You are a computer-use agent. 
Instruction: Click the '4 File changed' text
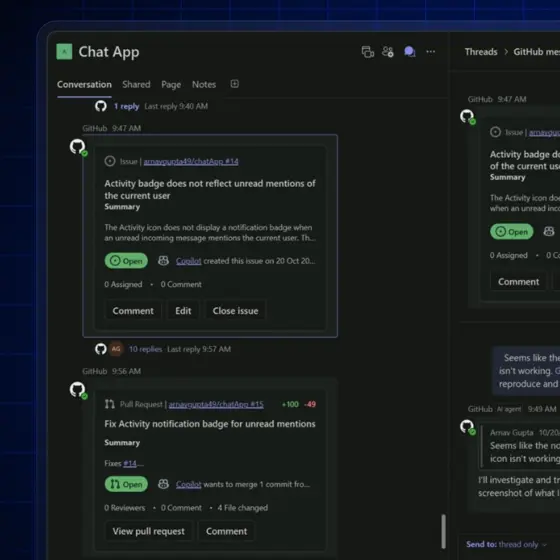(x=242, y=508)
